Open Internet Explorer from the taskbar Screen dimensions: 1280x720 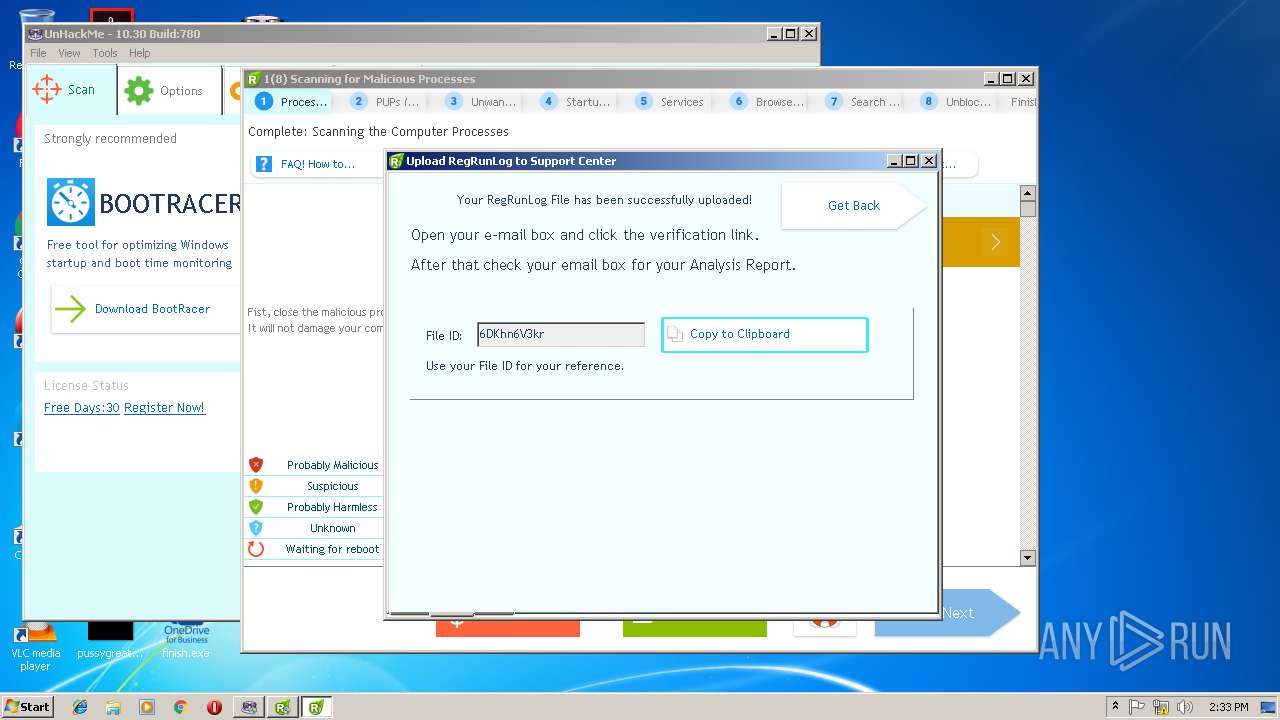(x=80, y=707)
